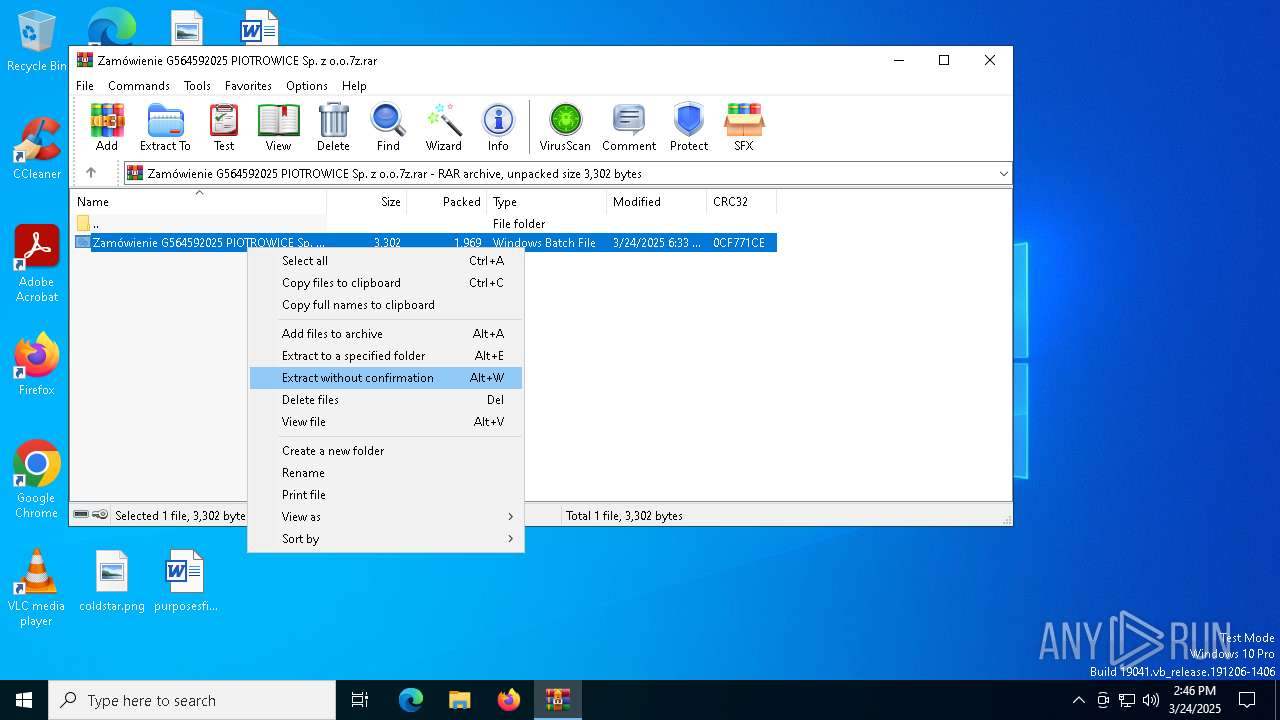1280x720 pixels.
Task: Choose Select all from context menu
Action: [x=386, y=261]
